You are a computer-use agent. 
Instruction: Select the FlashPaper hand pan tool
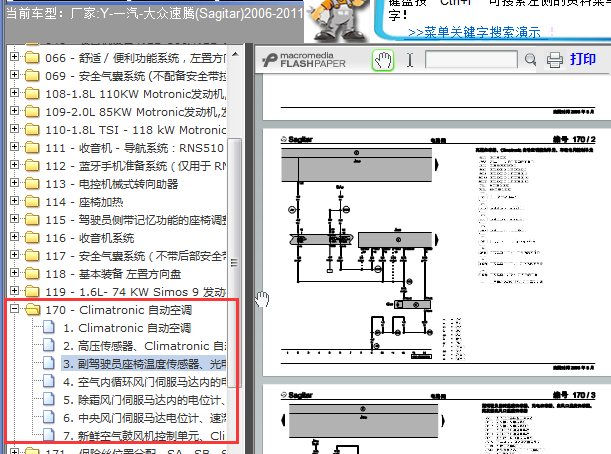(383, 60)
